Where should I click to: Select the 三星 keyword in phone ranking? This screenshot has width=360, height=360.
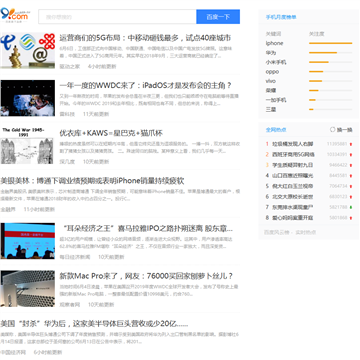click(271, 109)
